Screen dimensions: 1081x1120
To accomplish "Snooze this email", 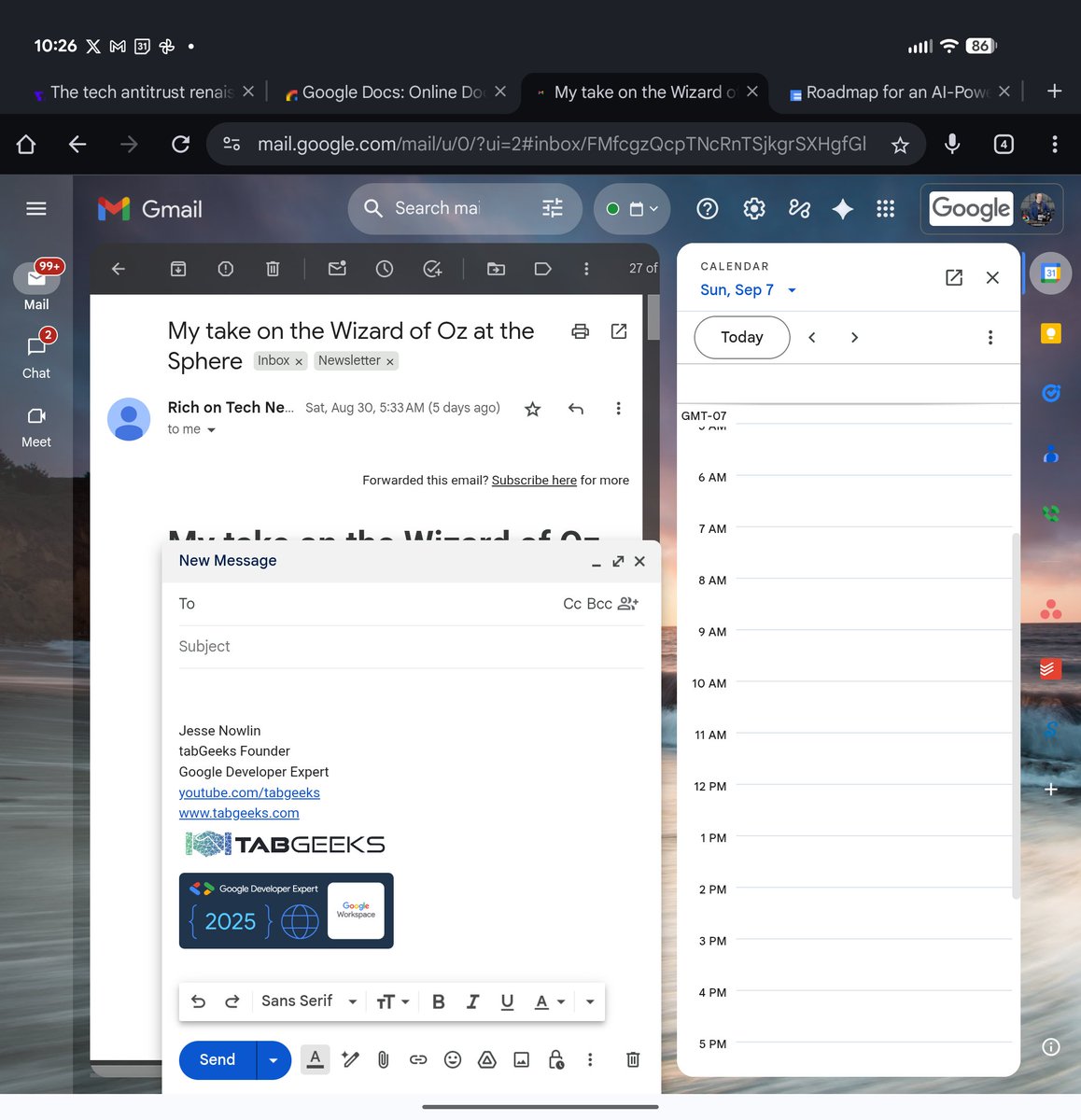I will (x=384, y=268).
